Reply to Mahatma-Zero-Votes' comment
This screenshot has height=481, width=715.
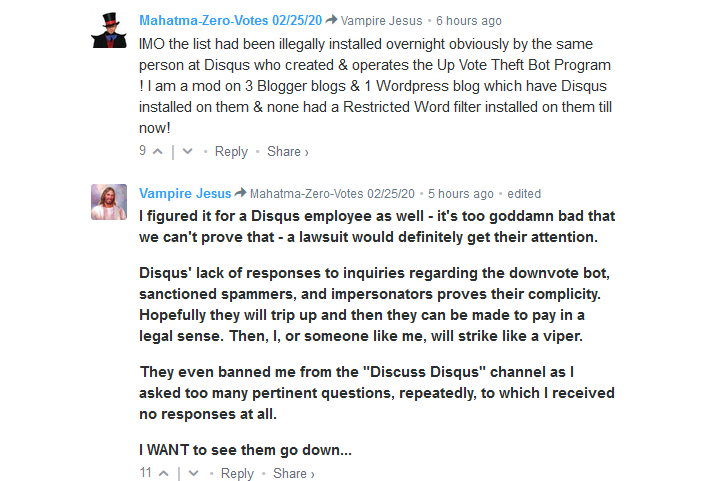[231, 151]
